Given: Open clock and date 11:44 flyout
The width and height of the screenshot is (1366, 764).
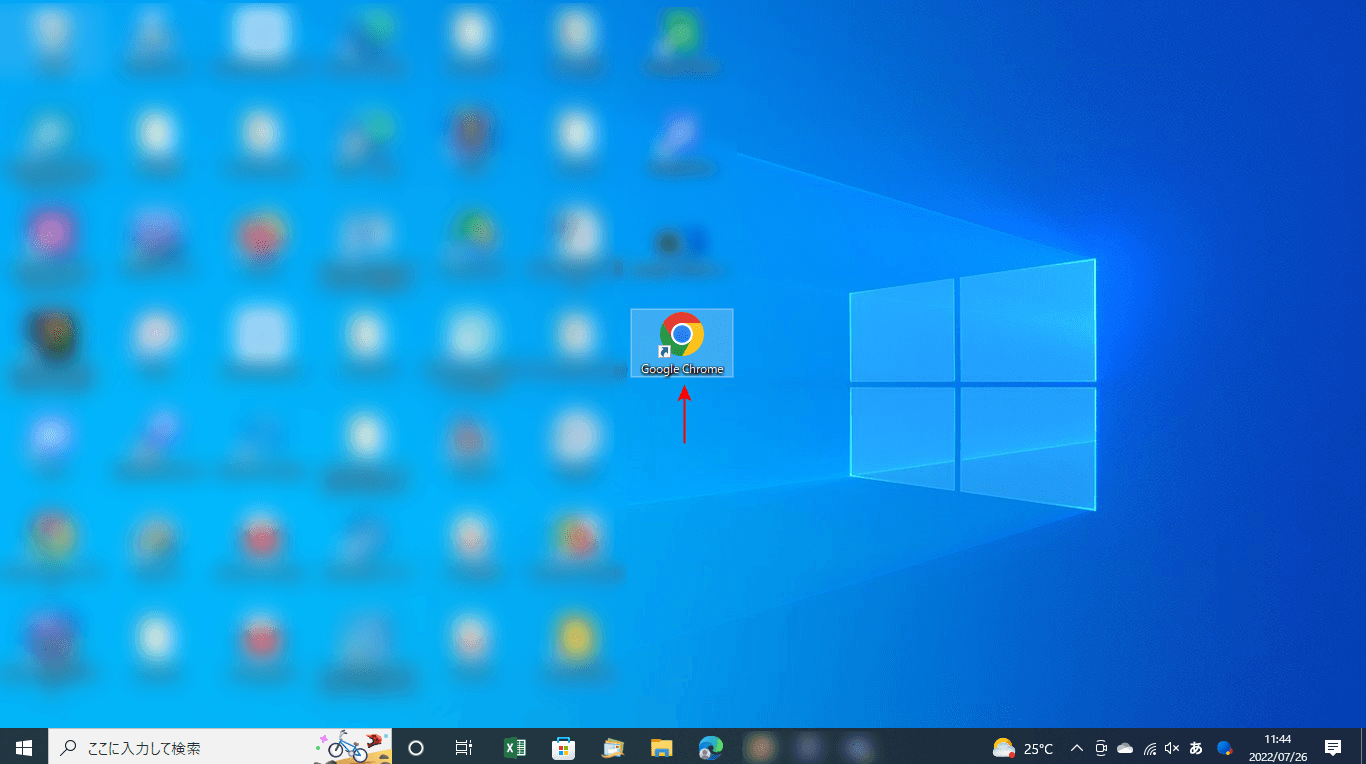Looking at the screenshot, I should [x=1277, y=747].
